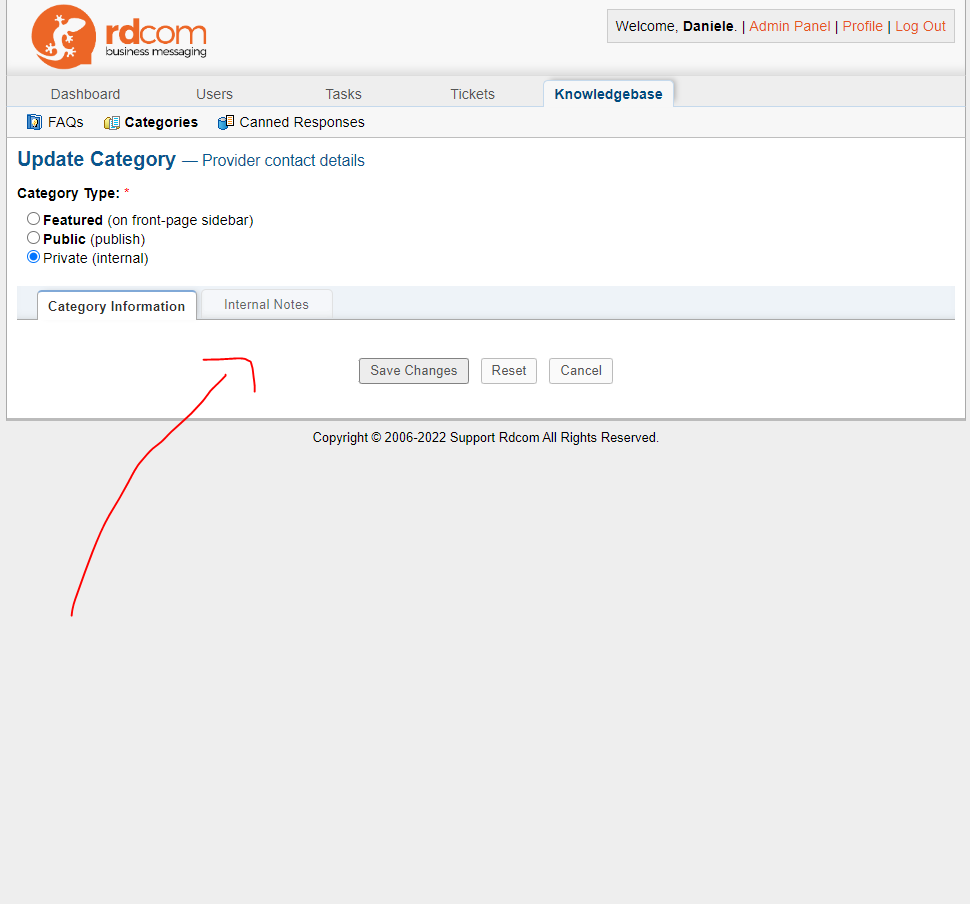Open the Tickets tab
Image resolution: width=970 pixels, height=904 pixels.
(x=472, y=94)
